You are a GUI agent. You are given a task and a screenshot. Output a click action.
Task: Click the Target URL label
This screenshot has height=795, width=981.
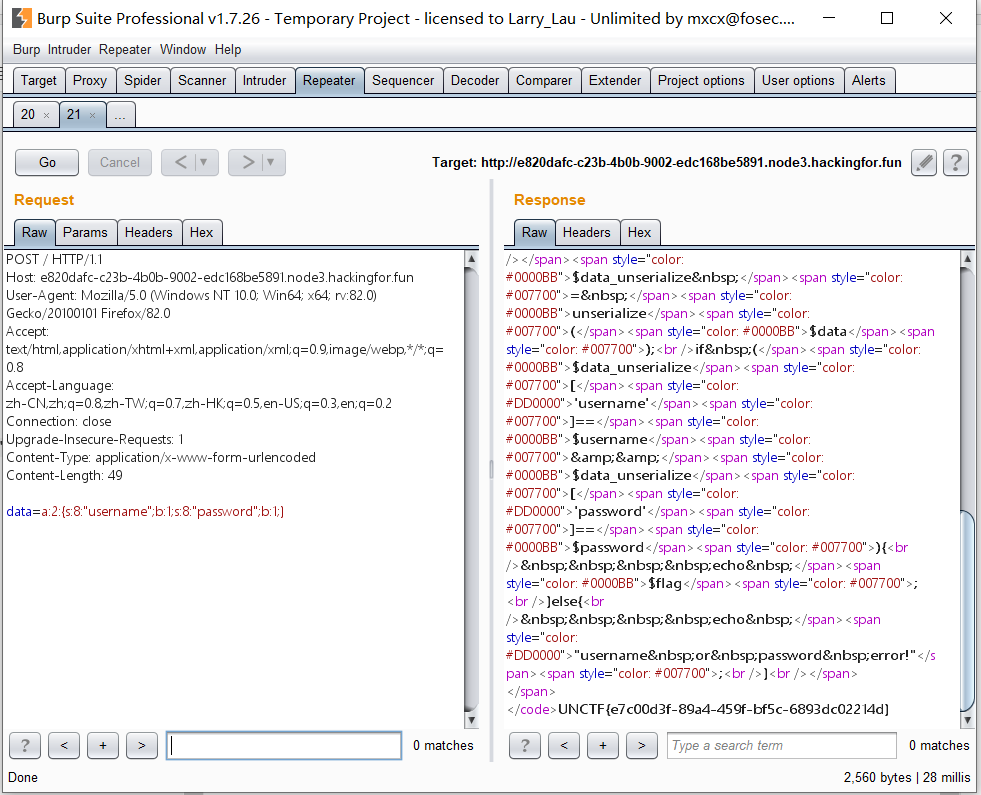point(667,163)
